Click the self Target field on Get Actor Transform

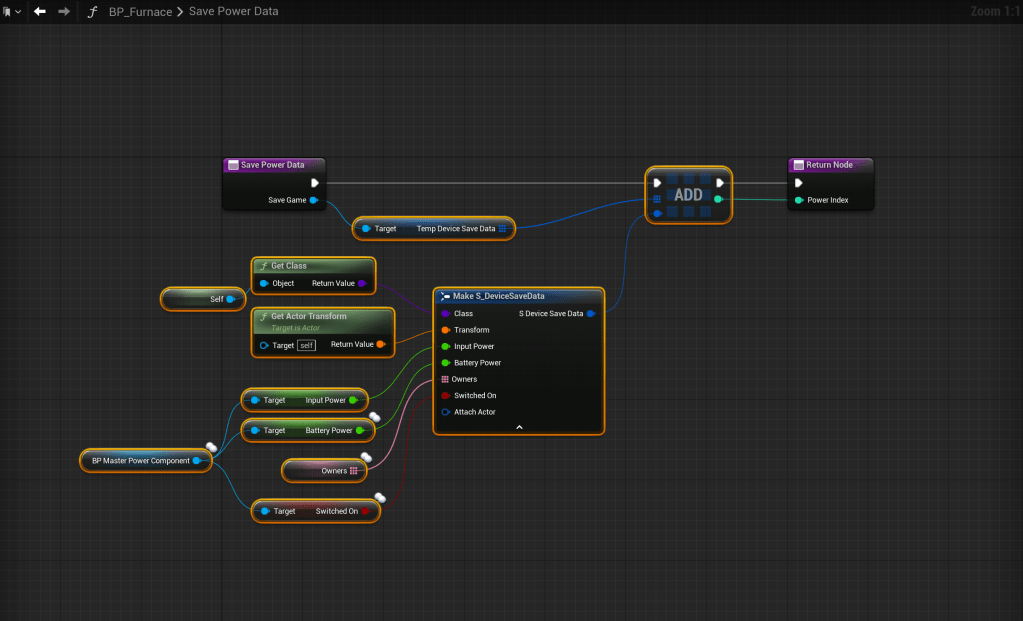coord(306,345)
